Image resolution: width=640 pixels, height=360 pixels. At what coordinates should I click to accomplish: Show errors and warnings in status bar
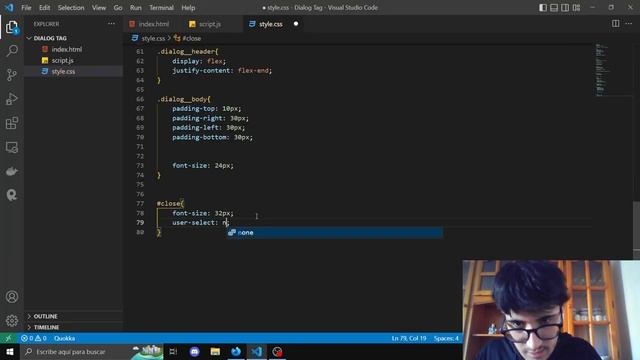pos(34,338)
